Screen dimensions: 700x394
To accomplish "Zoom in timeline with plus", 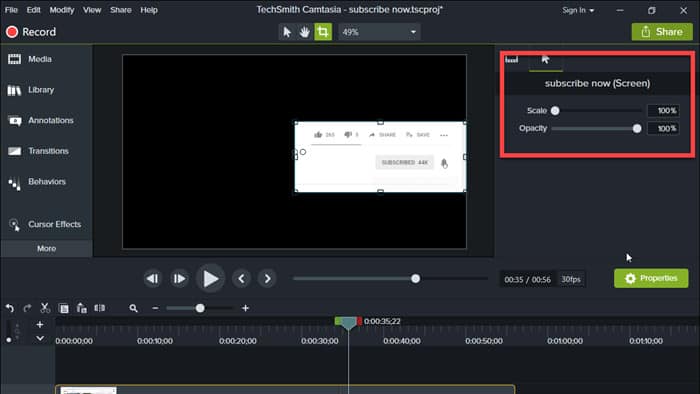I will (x=245, y=308).
